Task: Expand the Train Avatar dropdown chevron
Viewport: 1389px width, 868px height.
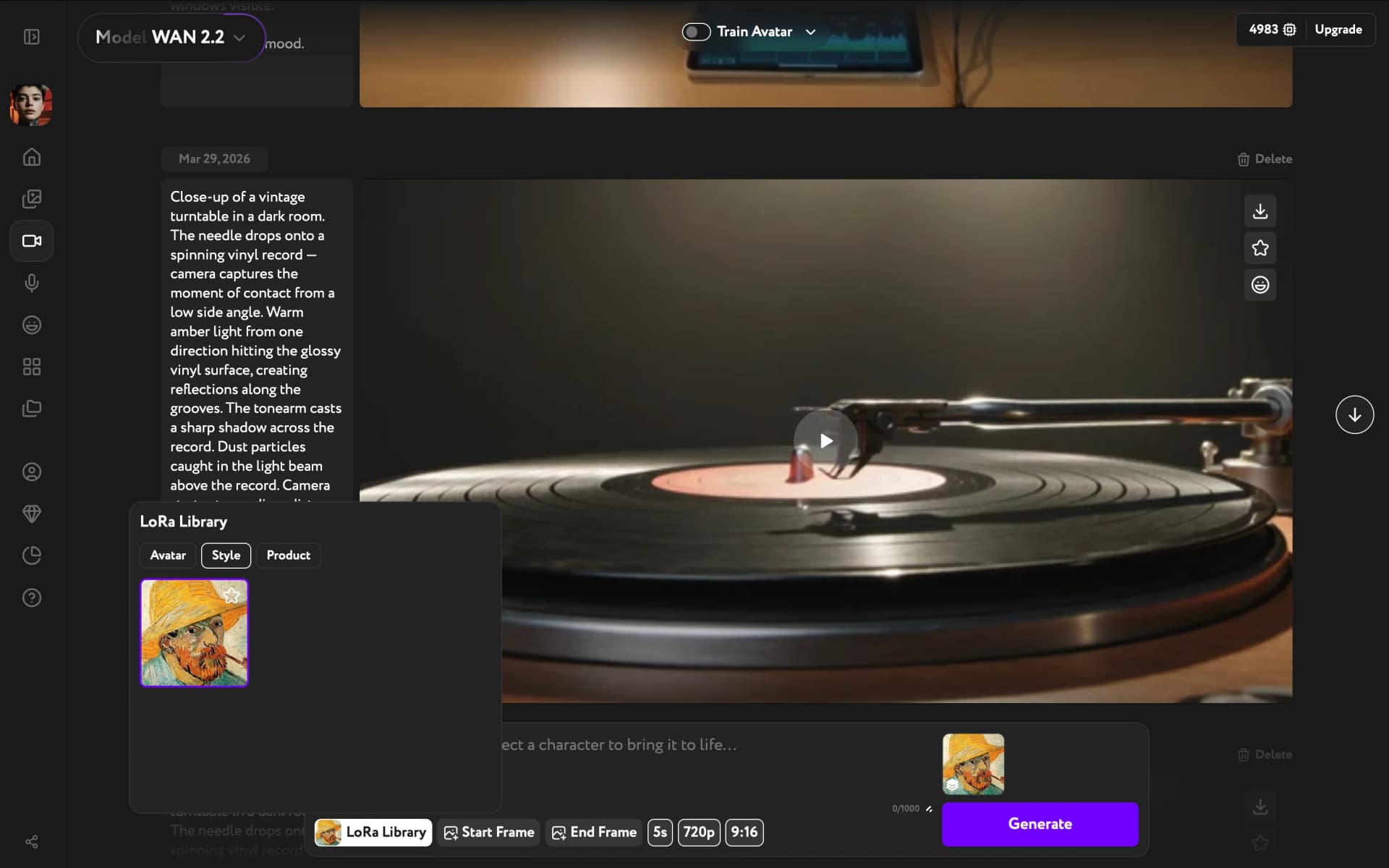Action: (x=810, y=32)
